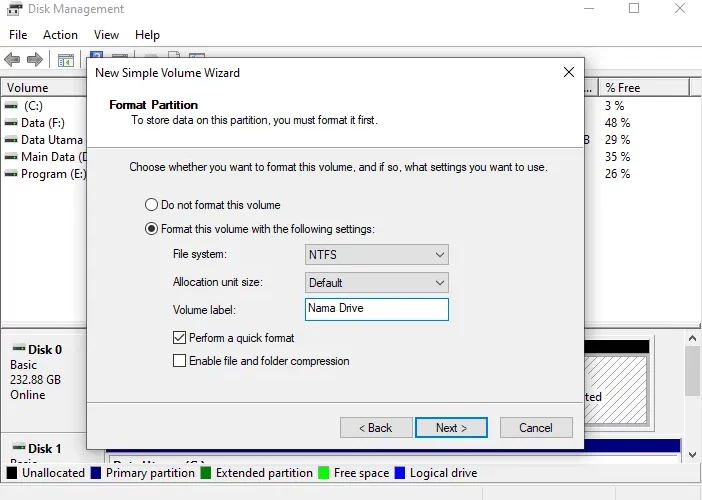Click the Disk 0 drive icon

pos(19,348)
